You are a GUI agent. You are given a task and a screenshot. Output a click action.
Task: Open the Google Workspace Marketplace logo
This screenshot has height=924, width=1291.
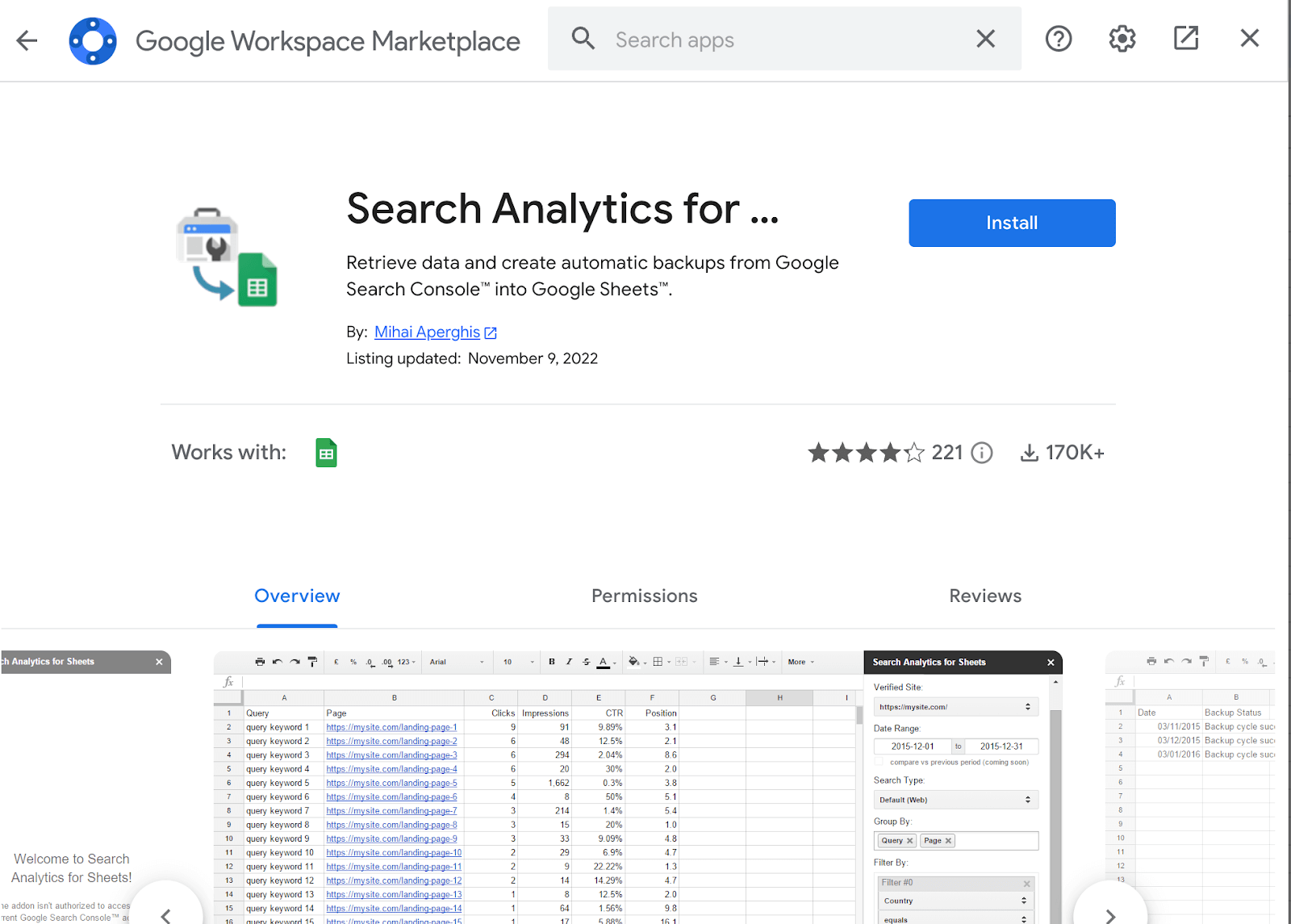point(93,41)
